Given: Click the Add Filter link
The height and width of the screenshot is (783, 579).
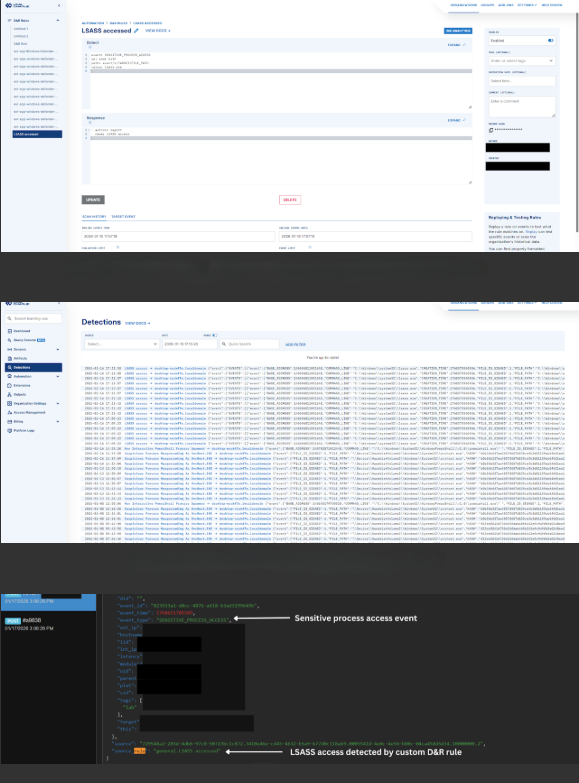Looking at the screenshot, I should pyautogui.click(x=295, y=345).
